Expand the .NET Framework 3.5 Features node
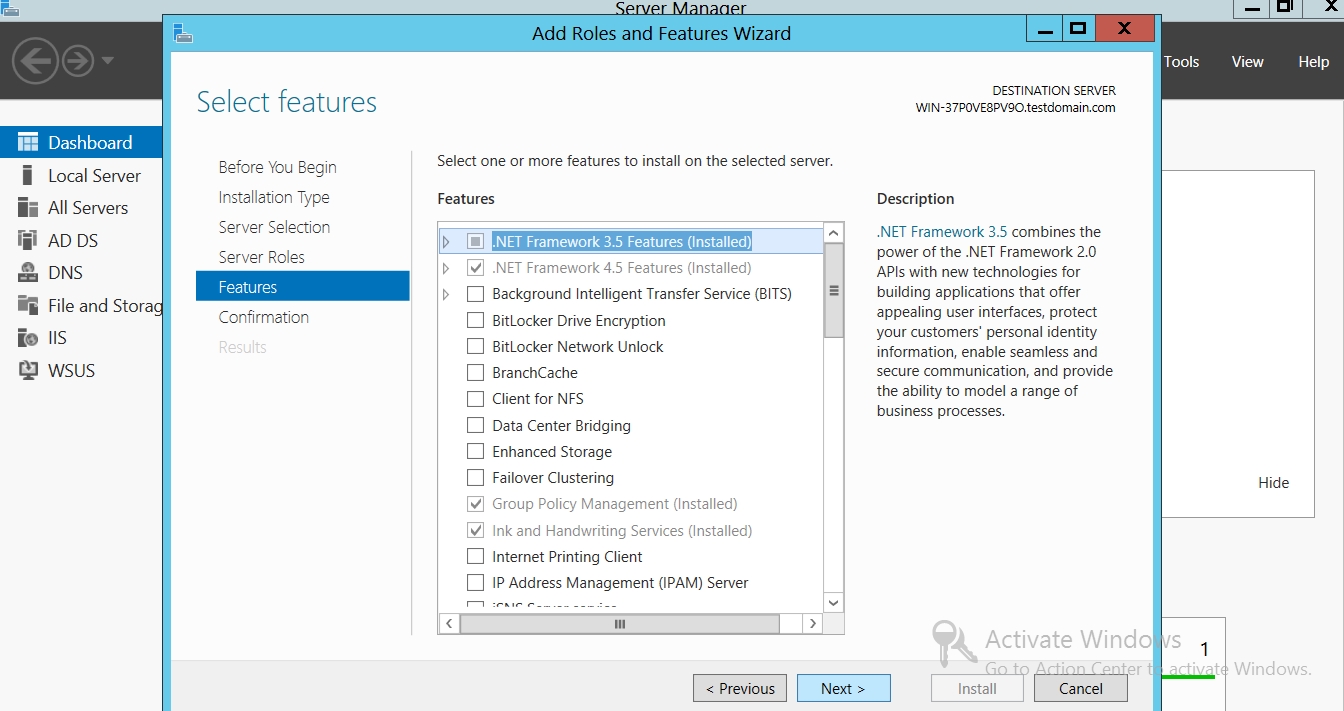The height and width of the screenshot is (711, 1344). click(446, 242)
